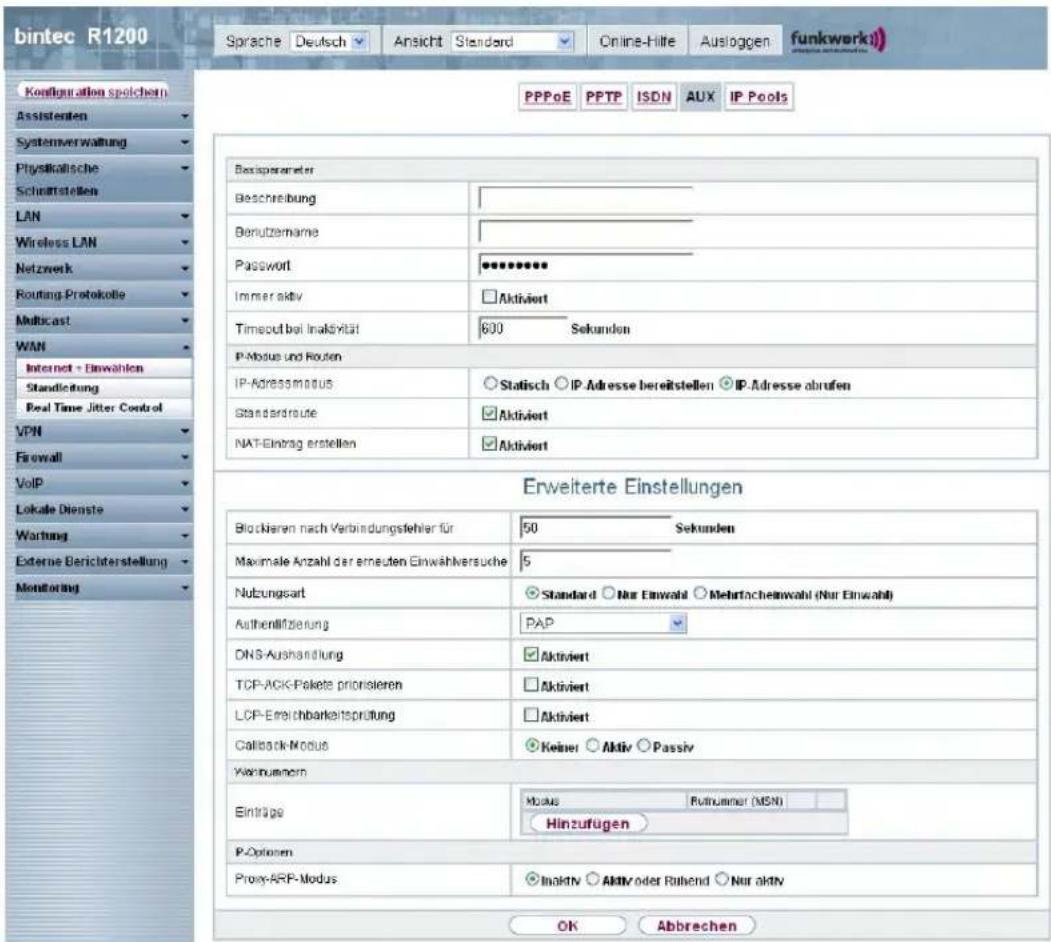1051x942 pixels.
Task: Click Konfiguration speichern link
Action: pyautogui.click(x=96, y=92)
